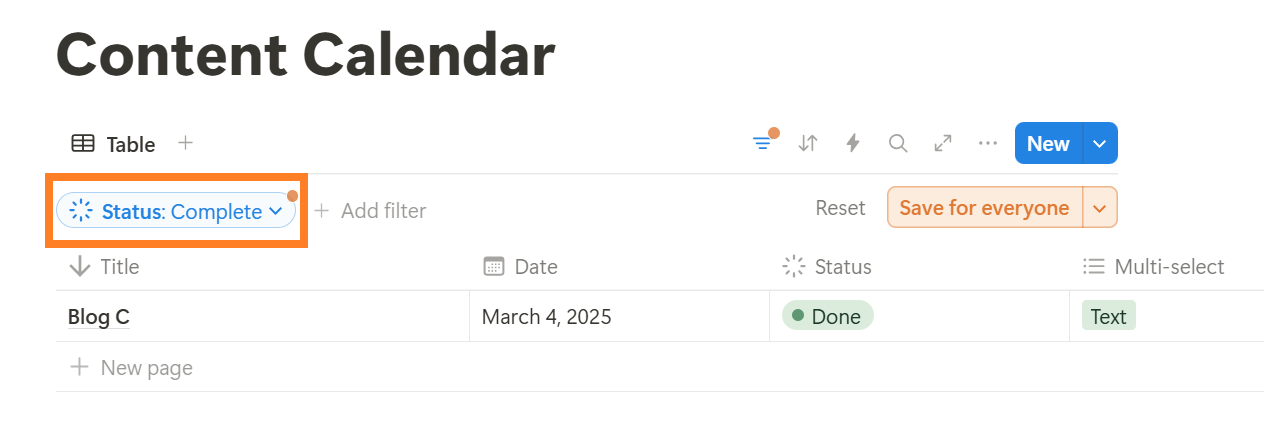
Task: Open the New button dropdown arrow
Action: pos(1100,143)
